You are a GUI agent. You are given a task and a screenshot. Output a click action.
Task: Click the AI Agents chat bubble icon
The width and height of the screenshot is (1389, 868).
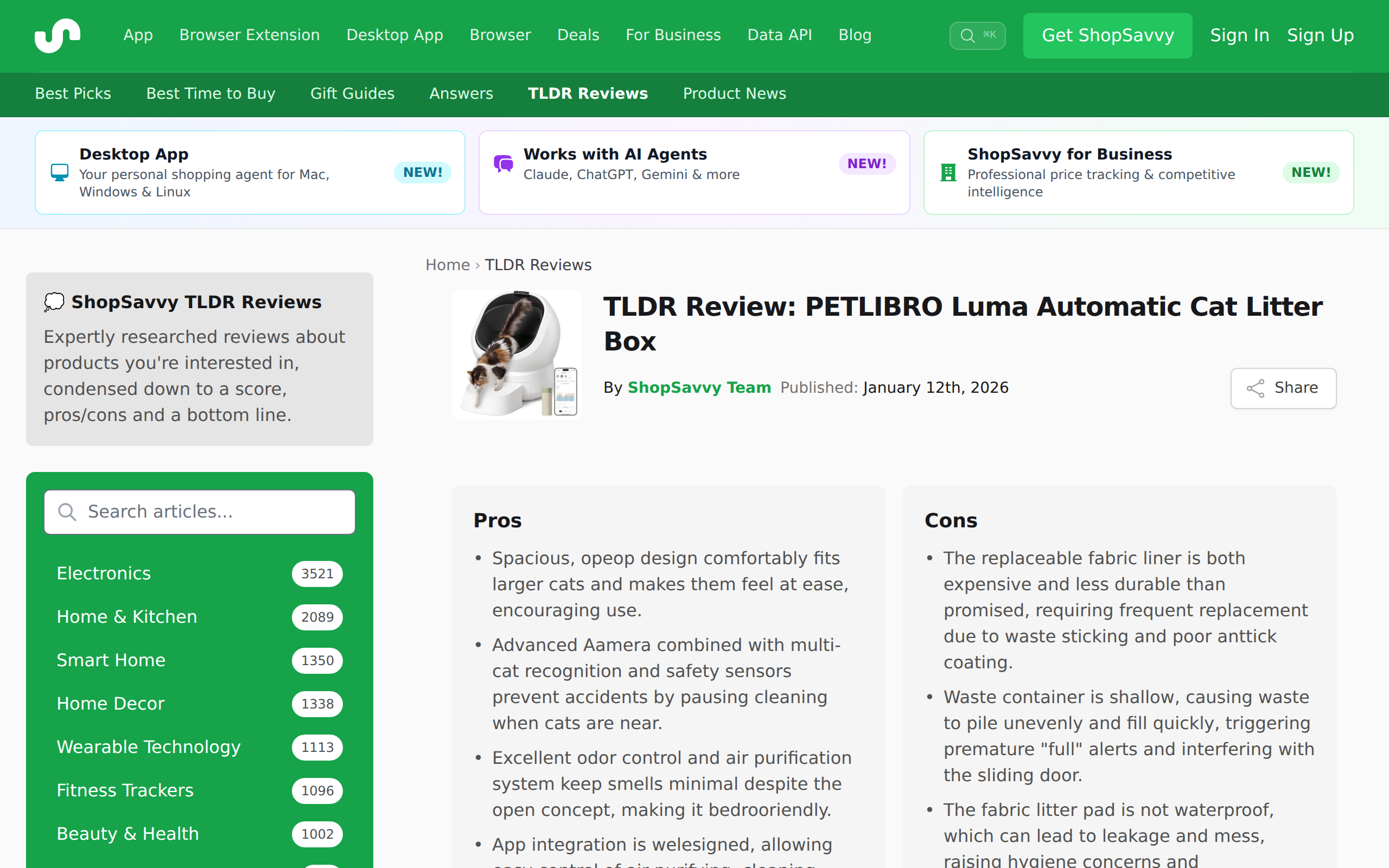[504, 164]
